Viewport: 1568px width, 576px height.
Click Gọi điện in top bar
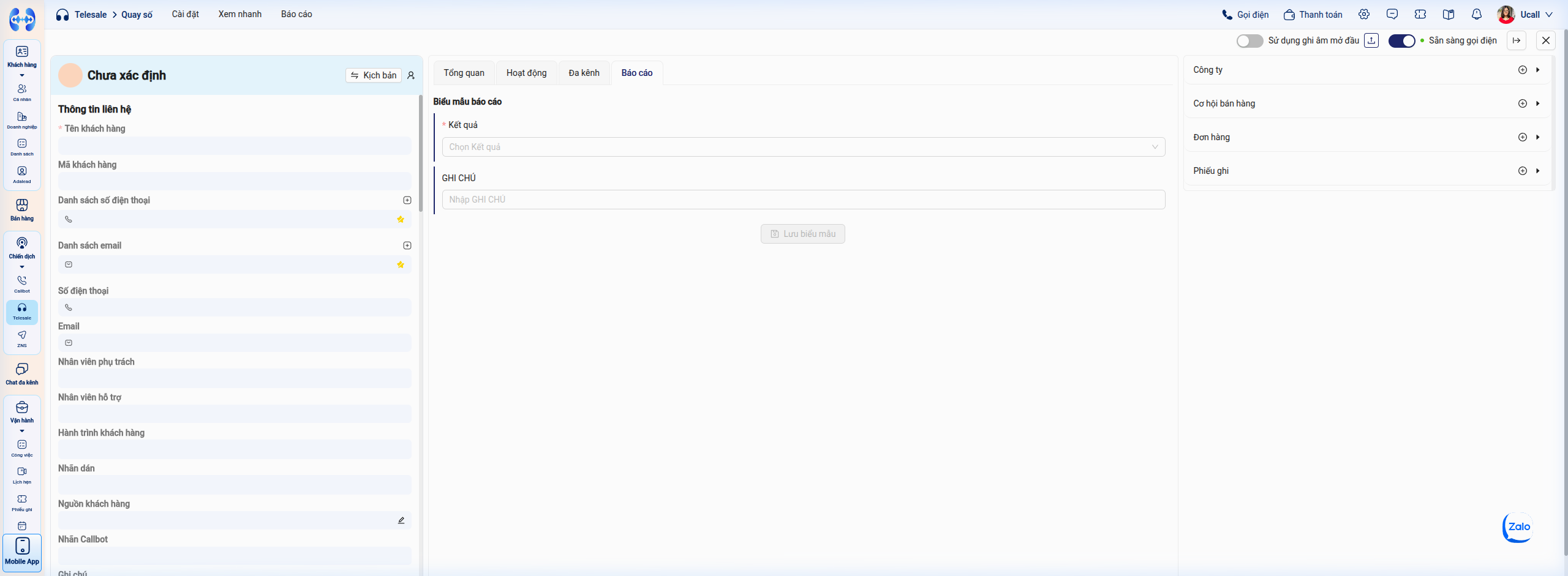click(x=1245, y=14)
